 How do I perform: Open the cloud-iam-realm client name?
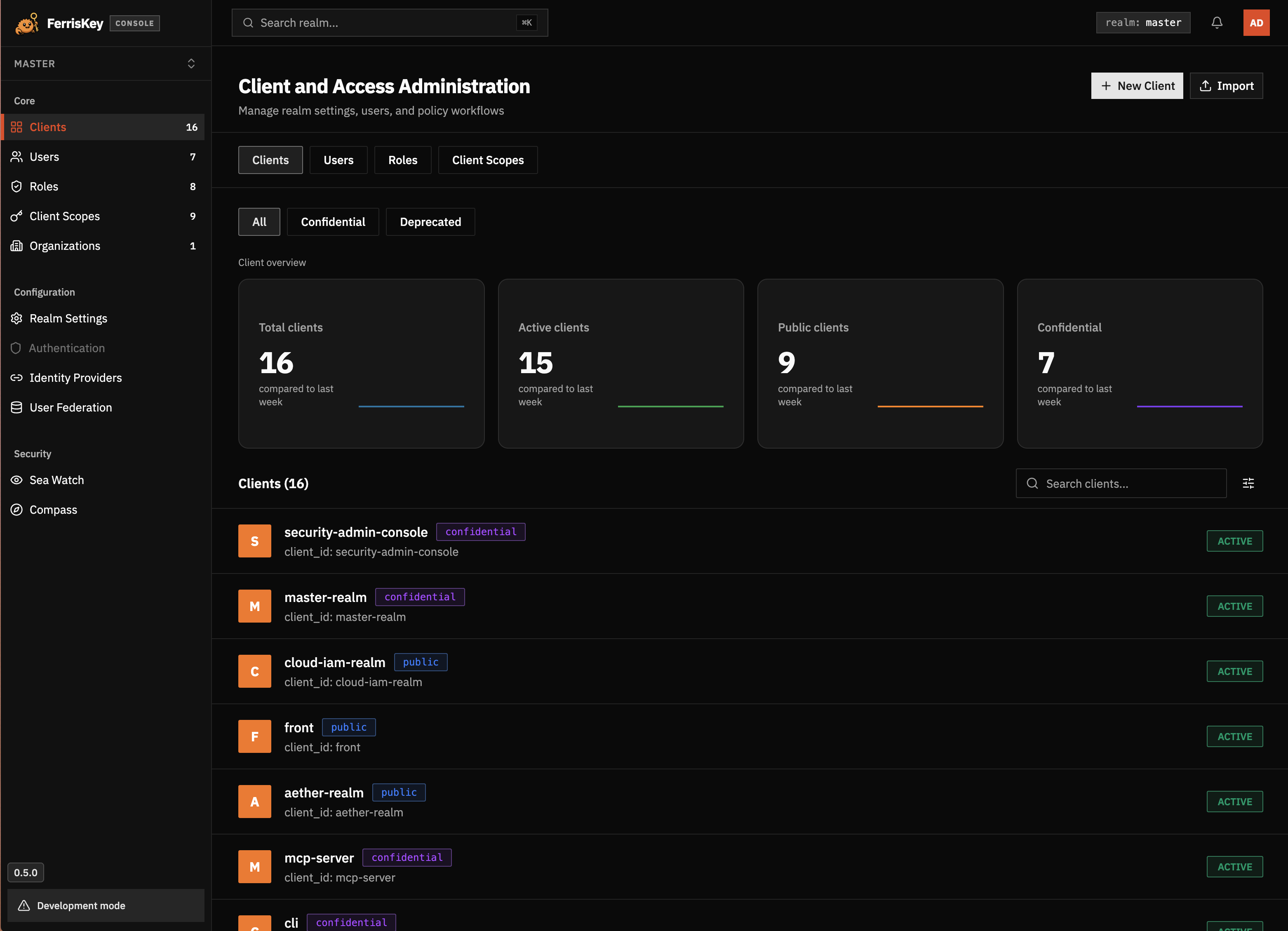334,662
